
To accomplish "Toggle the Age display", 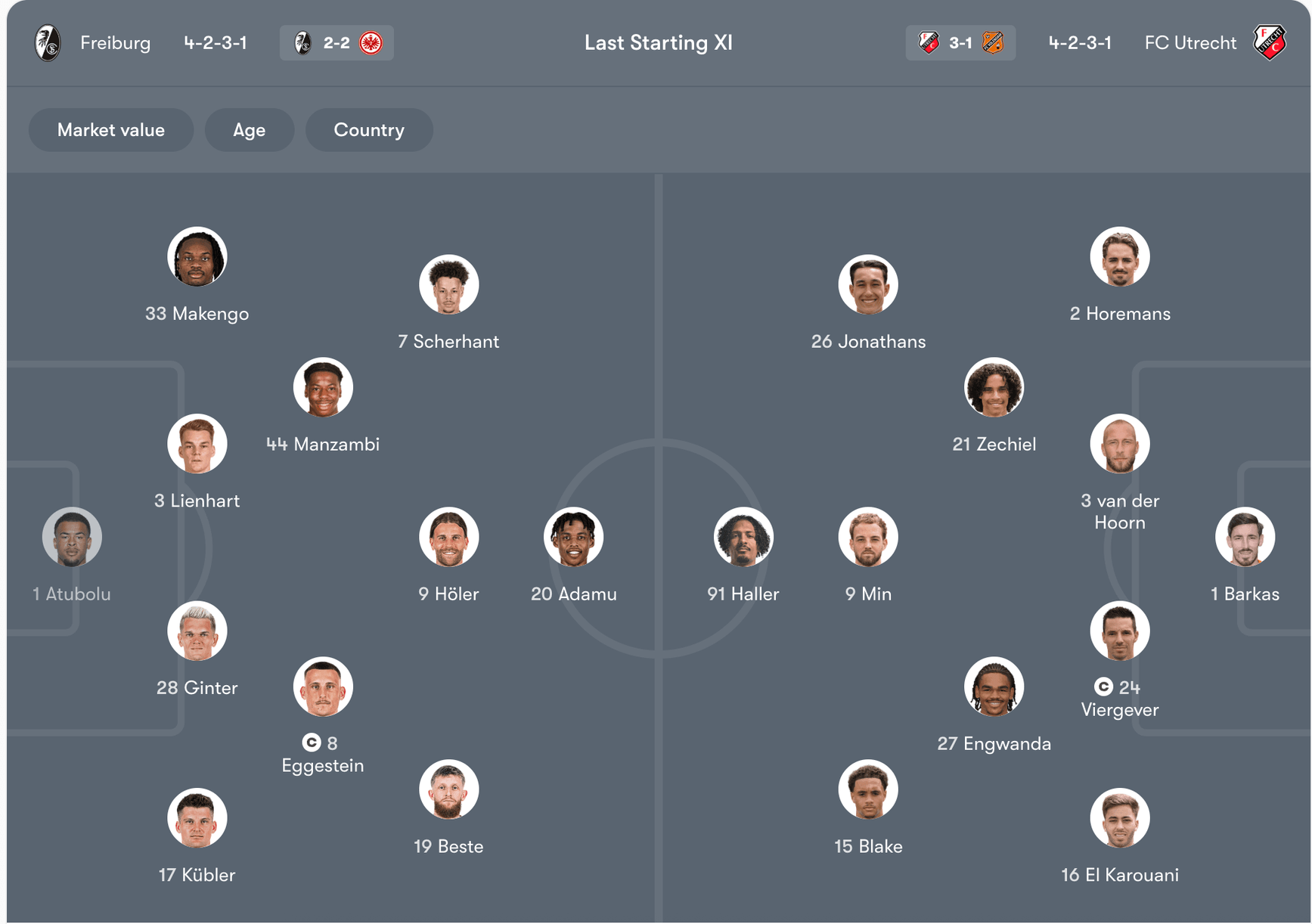I will (x=249, y=130).
